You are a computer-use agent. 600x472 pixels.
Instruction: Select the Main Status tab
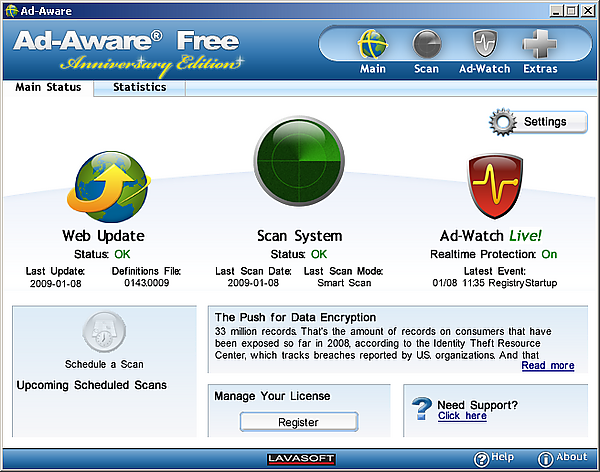point(48,87)
